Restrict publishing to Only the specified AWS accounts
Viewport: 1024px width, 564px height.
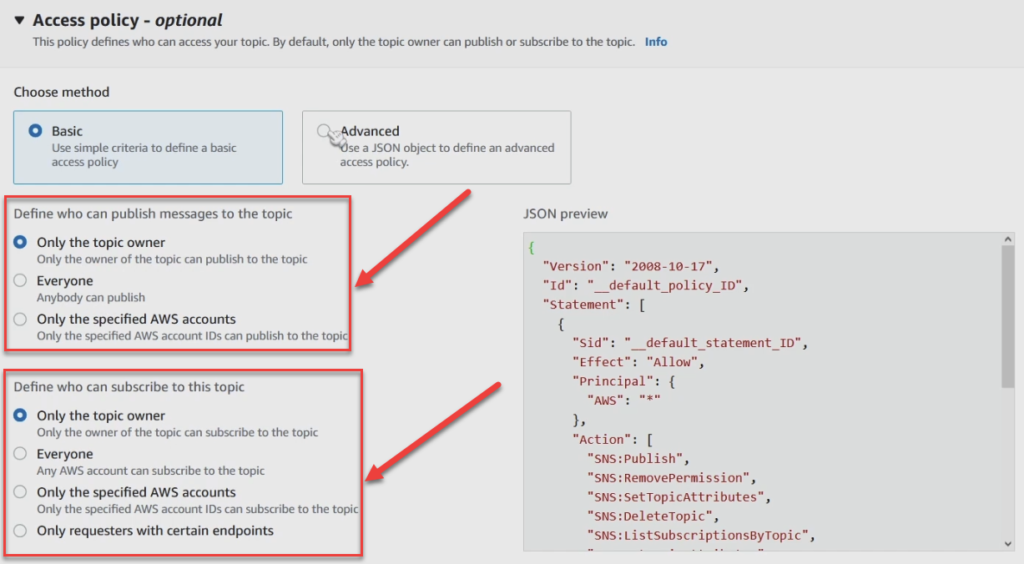[20, 319]
